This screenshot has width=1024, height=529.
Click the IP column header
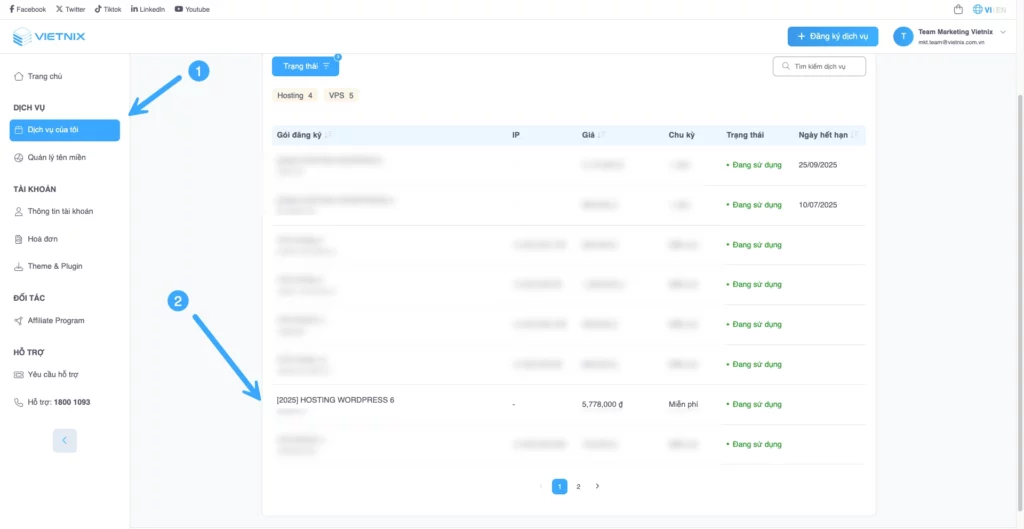(516, 135)
